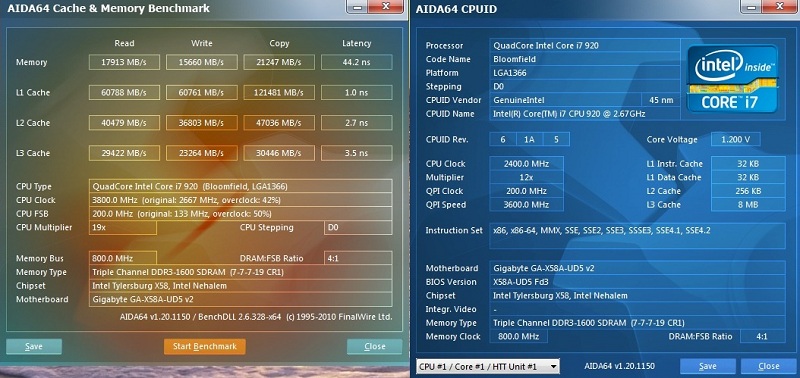Click Save in the AIDA64 CPUID window
The height and width of the screenshot is (378, 800).
tap(708, 366)
